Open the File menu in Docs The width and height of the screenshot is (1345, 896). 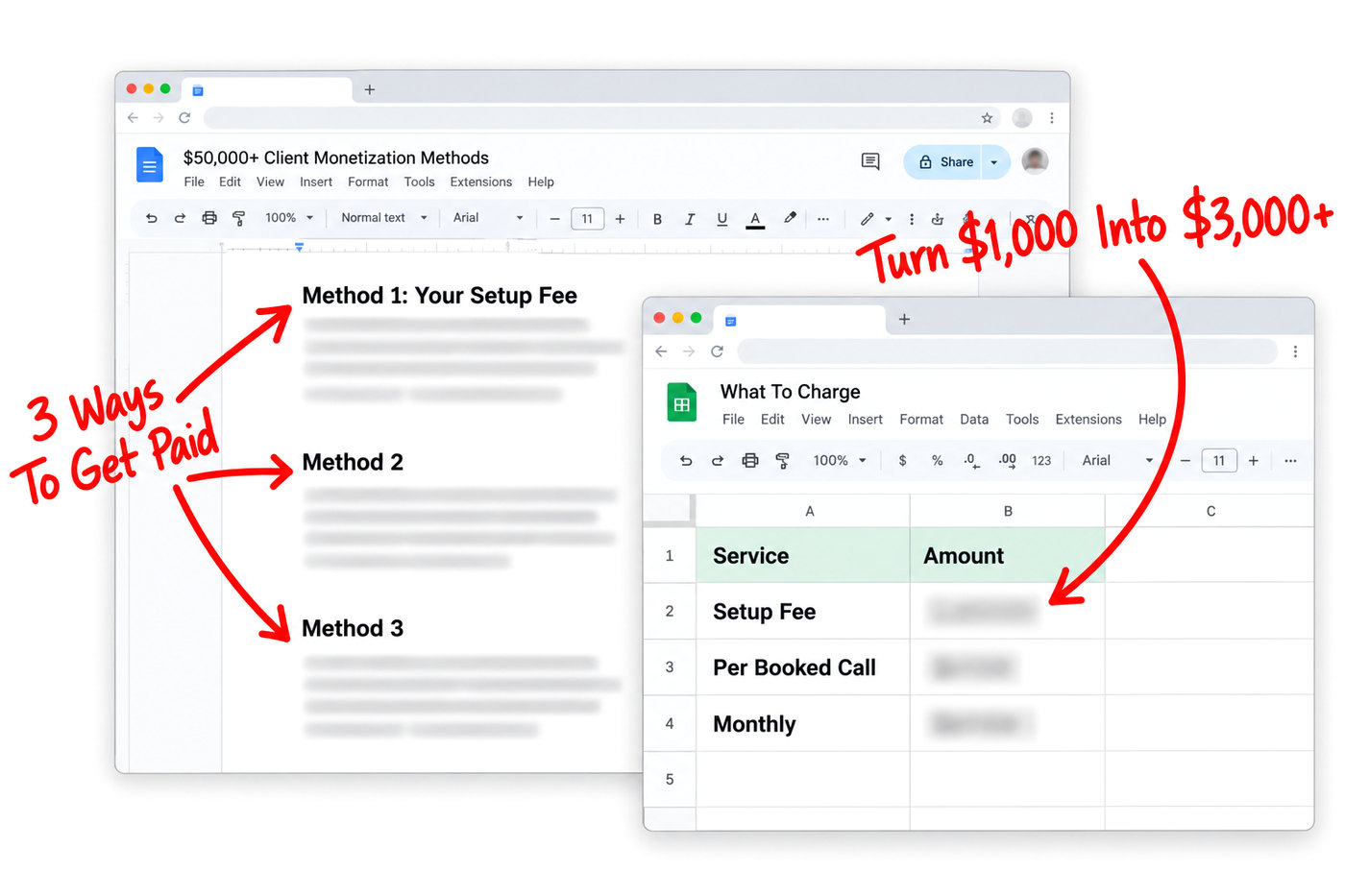click(194, 182)
